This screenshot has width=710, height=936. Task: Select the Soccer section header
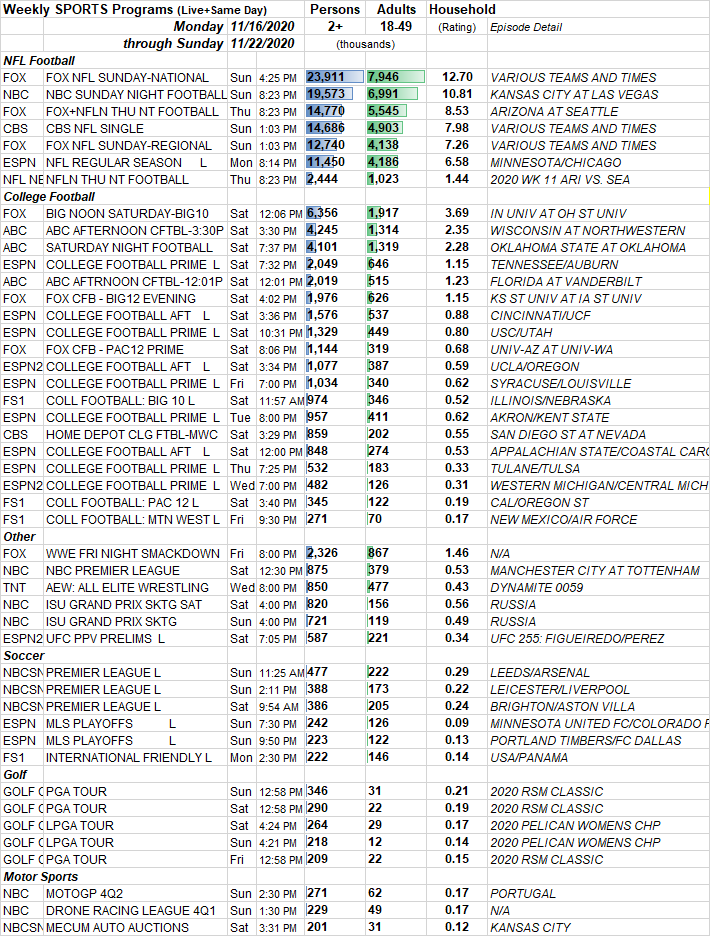(24, 655)
